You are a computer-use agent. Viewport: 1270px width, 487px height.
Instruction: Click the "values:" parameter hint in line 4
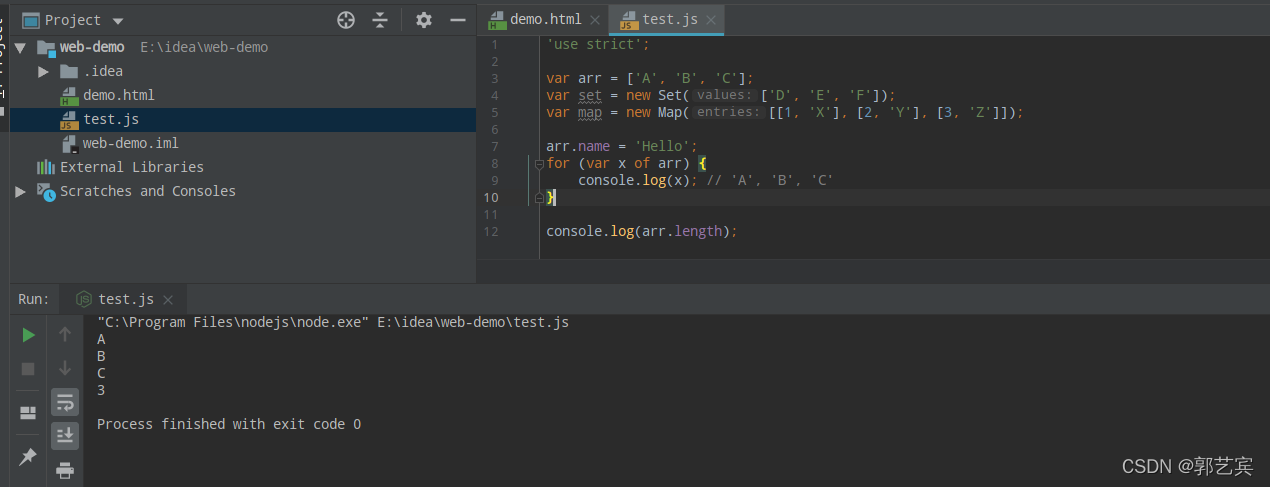(727, 96)
